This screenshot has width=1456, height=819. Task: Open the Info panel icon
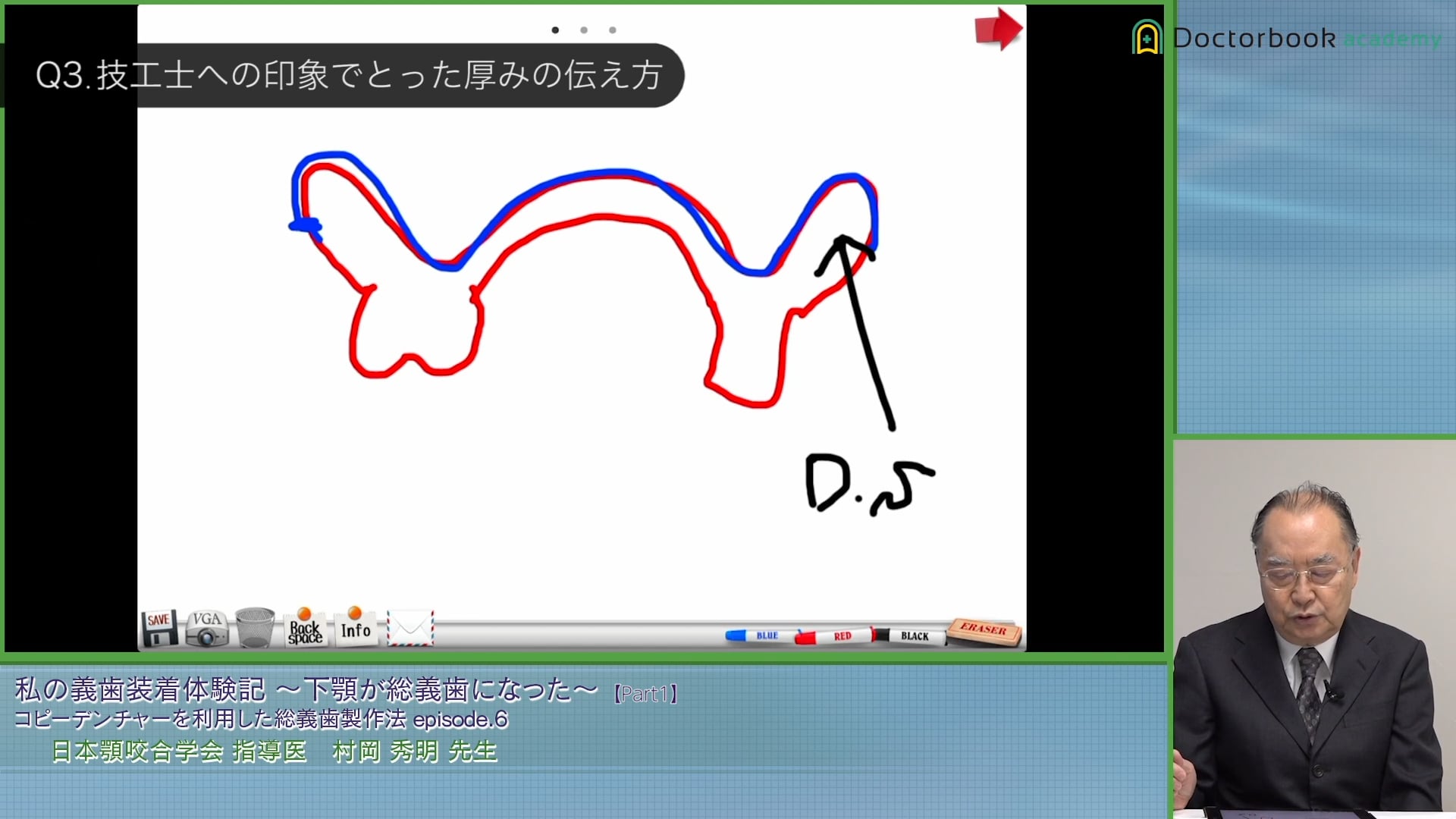click(x=355, y=630)
